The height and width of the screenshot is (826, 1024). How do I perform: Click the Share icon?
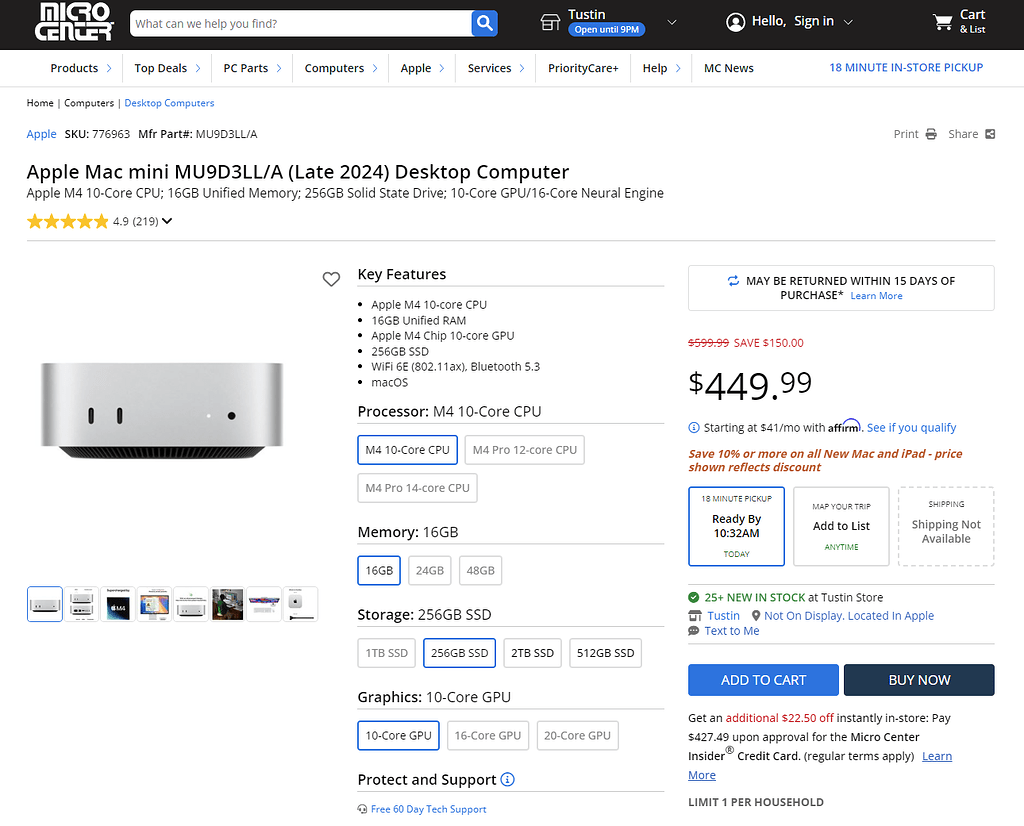point(990,134)
